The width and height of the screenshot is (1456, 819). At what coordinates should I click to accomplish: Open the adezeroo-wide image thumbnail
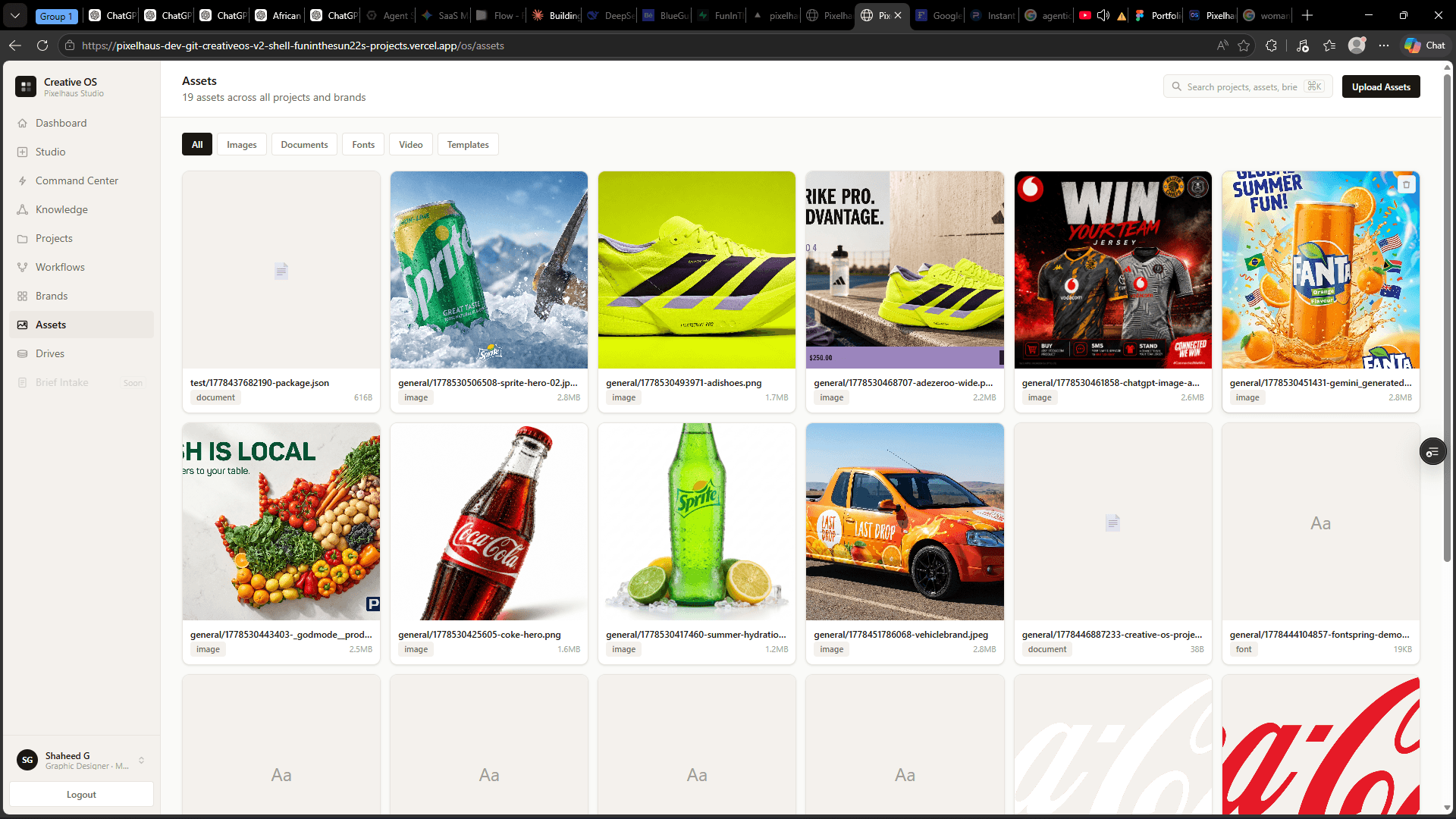(905, 270)
